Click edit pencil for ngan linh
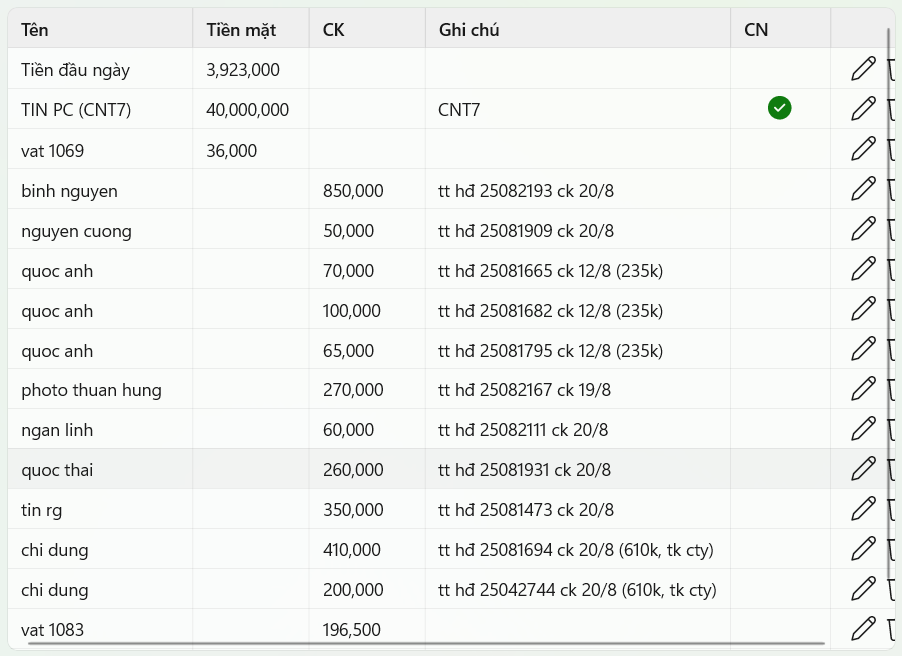This screenshot has height=656, width=902. click(863, 429)
